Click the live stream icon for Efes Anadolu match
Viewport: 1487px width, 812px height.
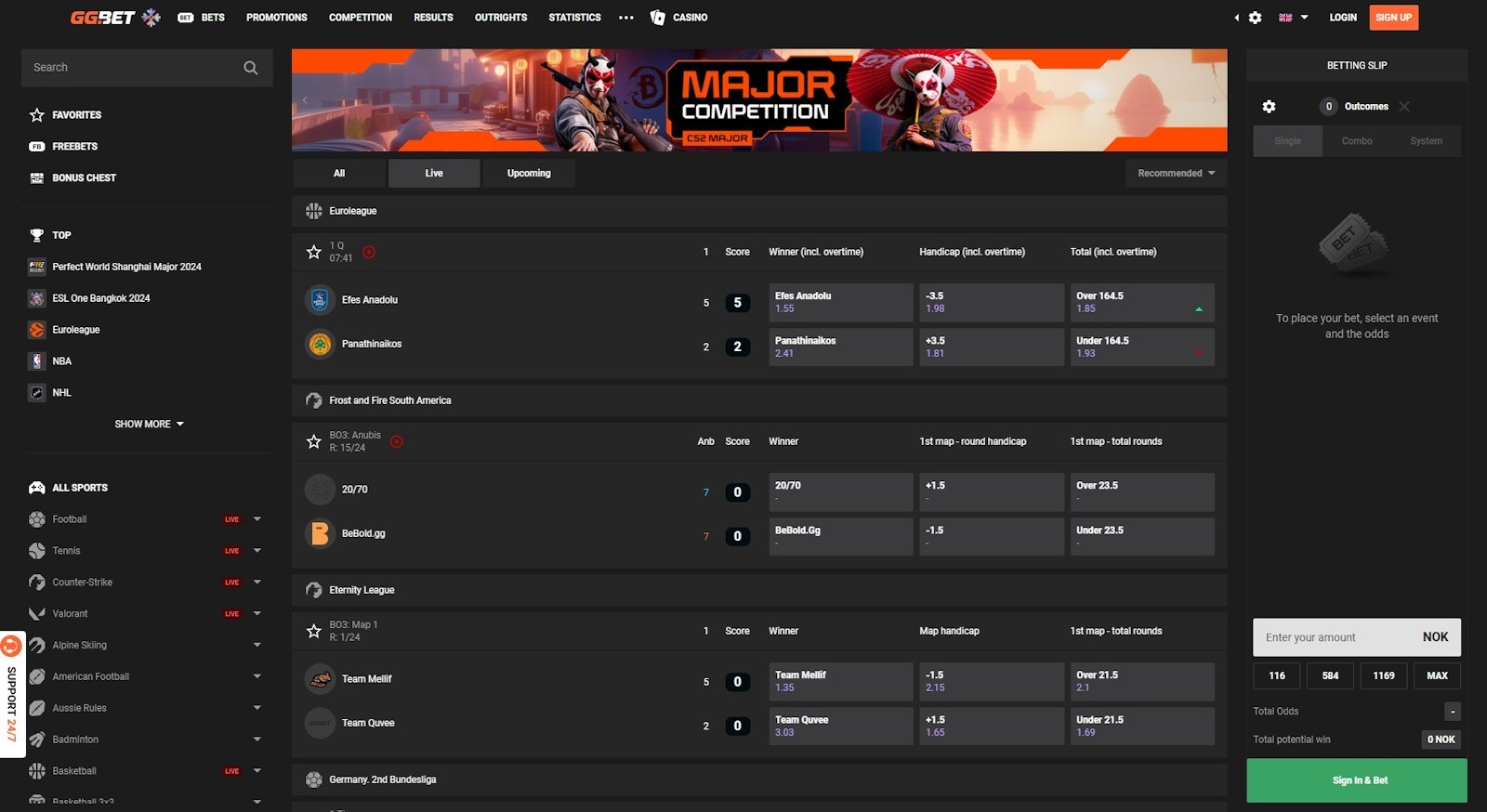click(369, 253)
